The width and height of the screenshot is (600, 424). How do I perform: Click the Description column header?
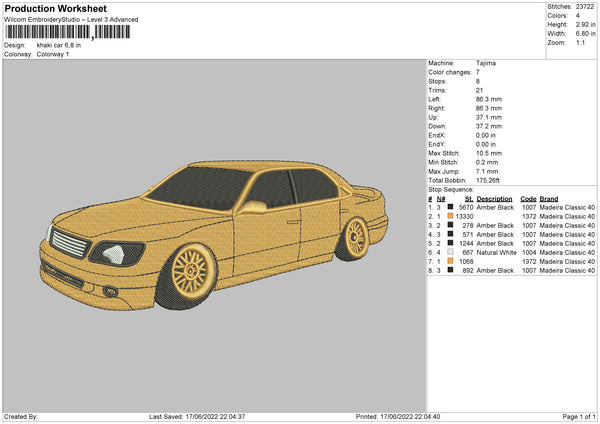[x=494, y=198]
